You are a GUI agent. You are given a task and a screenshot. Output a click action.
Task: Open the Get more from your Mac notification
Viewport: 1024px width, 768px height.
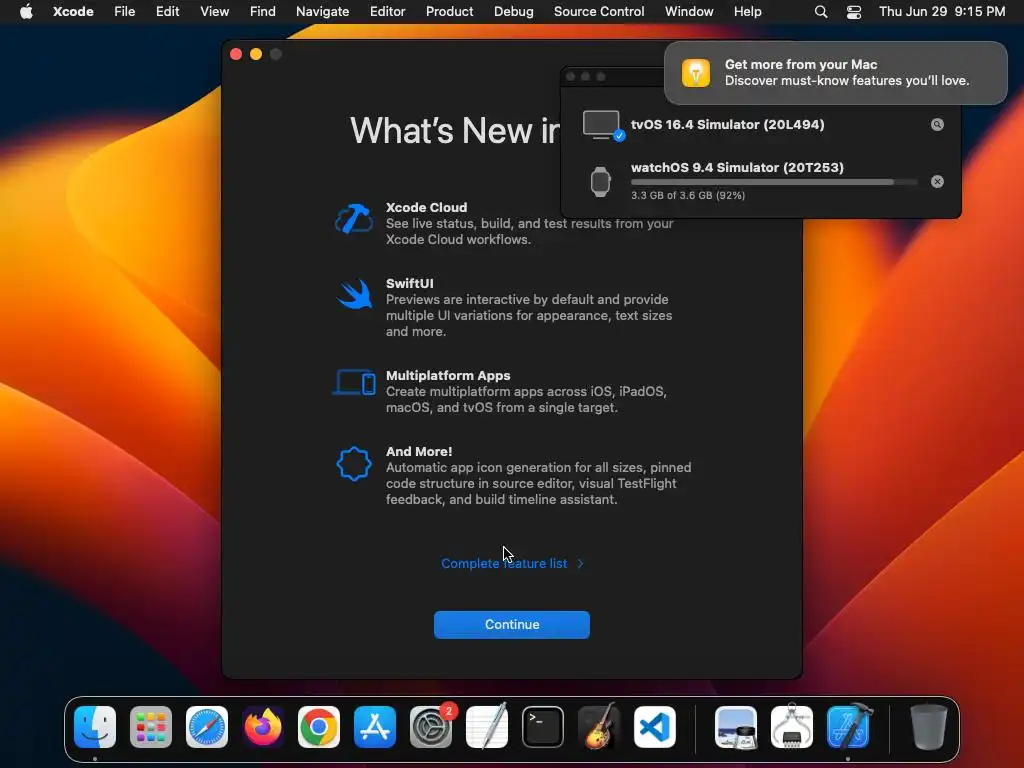pos(835,72)
